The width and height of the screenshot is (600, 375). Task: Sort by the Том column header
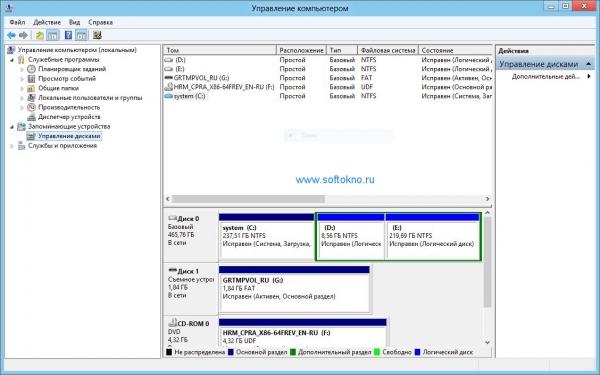coord(220,50)
